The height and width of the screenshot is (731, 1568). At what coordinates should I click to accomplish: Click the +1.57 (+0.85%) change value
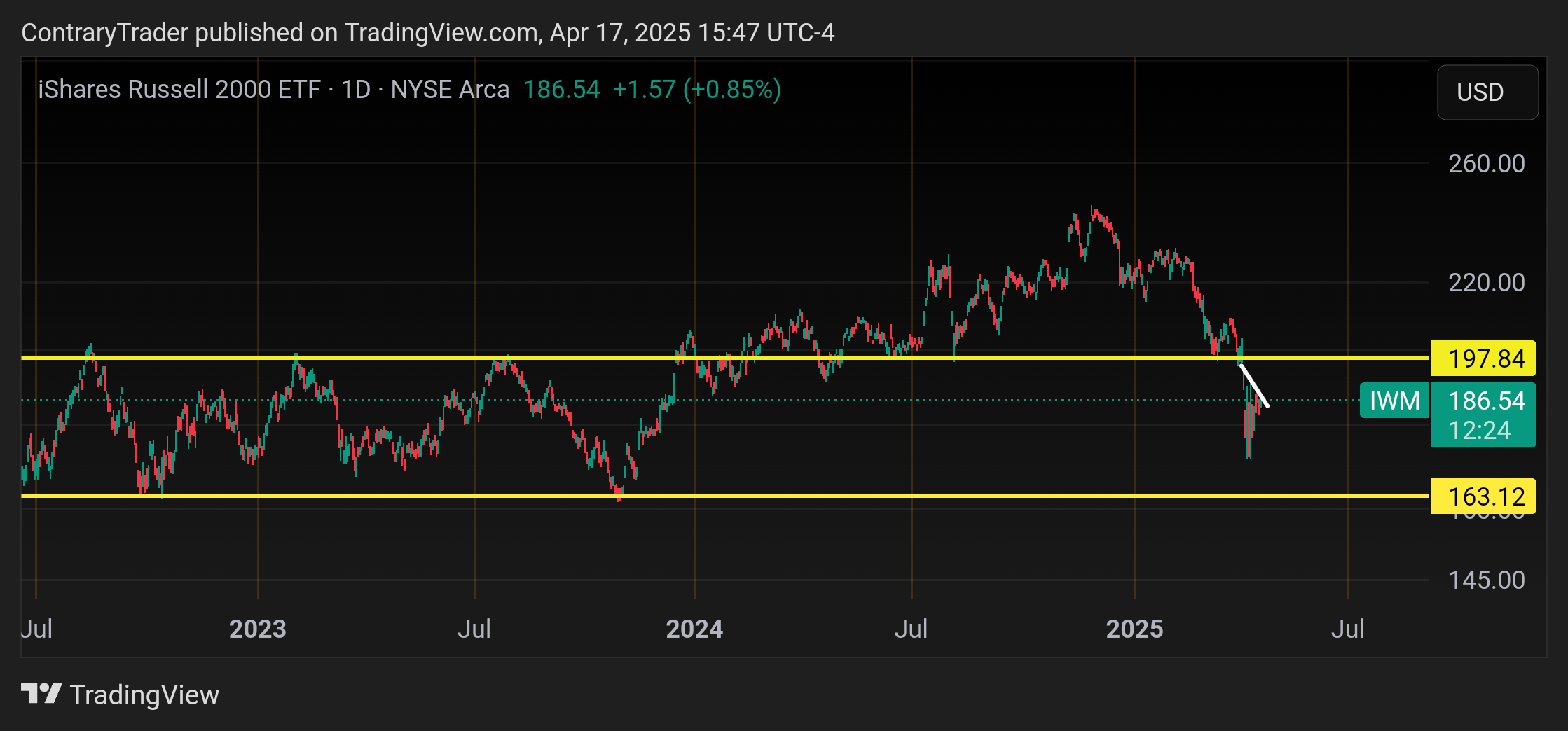(x=696, y=90)
